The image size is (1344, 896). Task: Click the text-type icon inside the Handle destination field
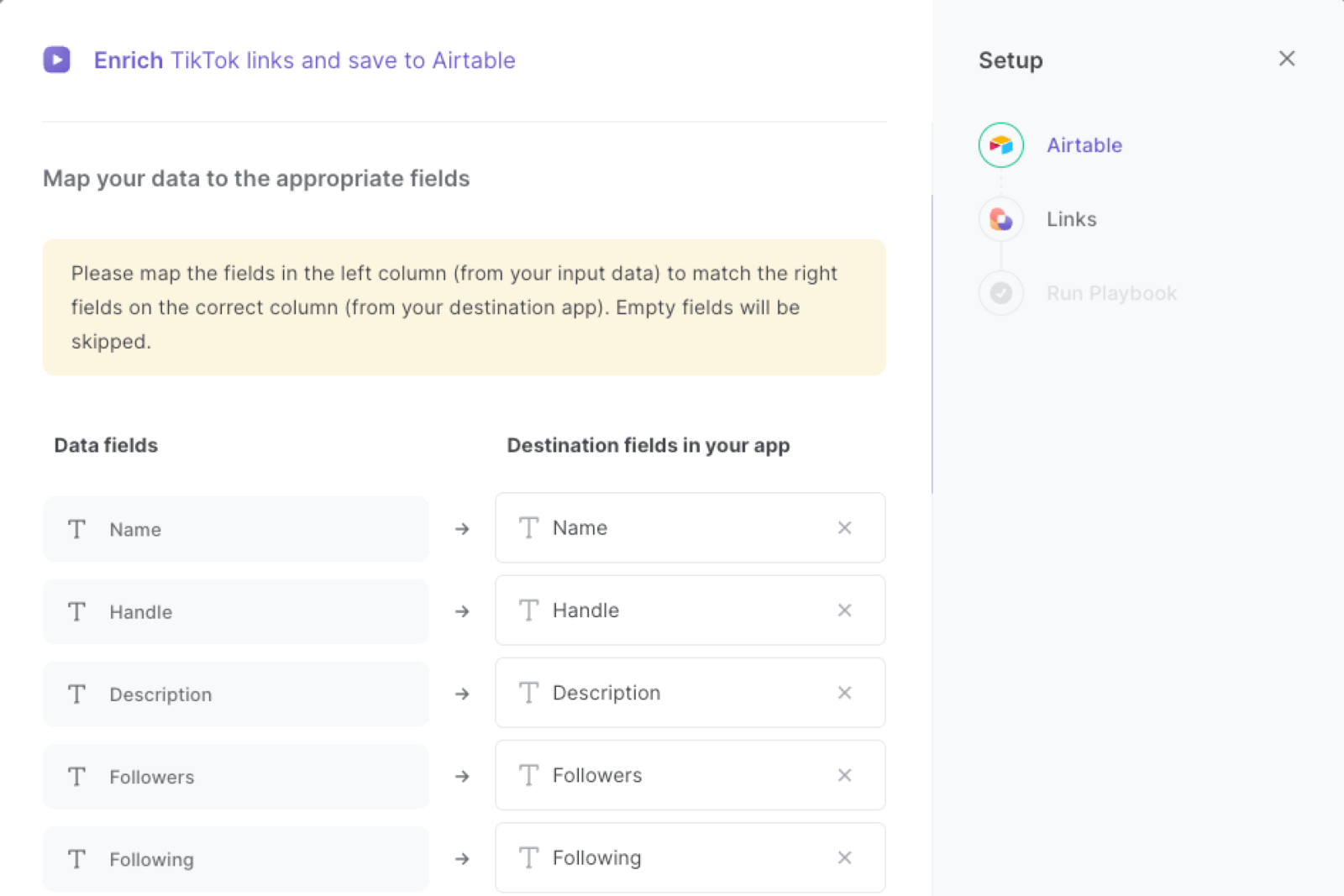pos(528,610)
